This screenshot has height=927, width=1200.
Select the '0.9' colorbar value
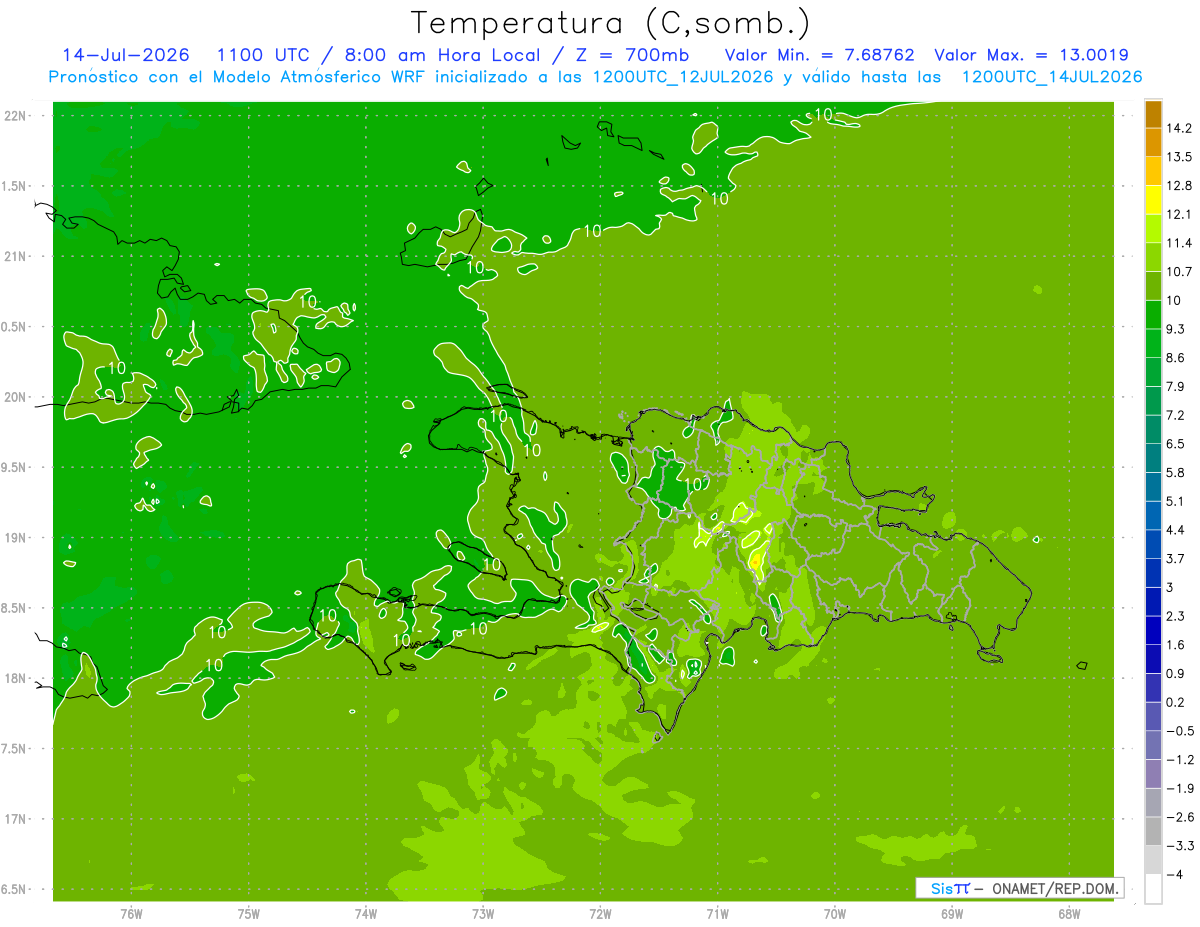click(x=1176, y=673)
